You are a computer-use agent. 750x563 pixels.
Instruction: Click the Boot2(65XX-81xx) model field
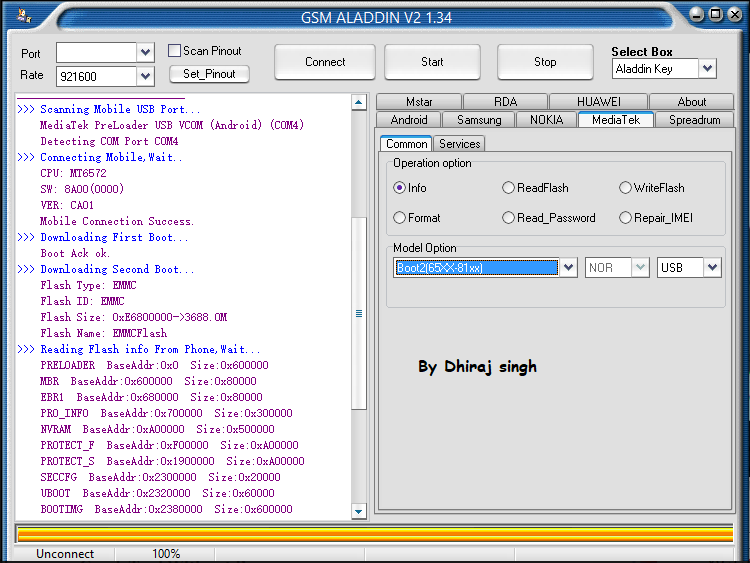pos(476,267)
